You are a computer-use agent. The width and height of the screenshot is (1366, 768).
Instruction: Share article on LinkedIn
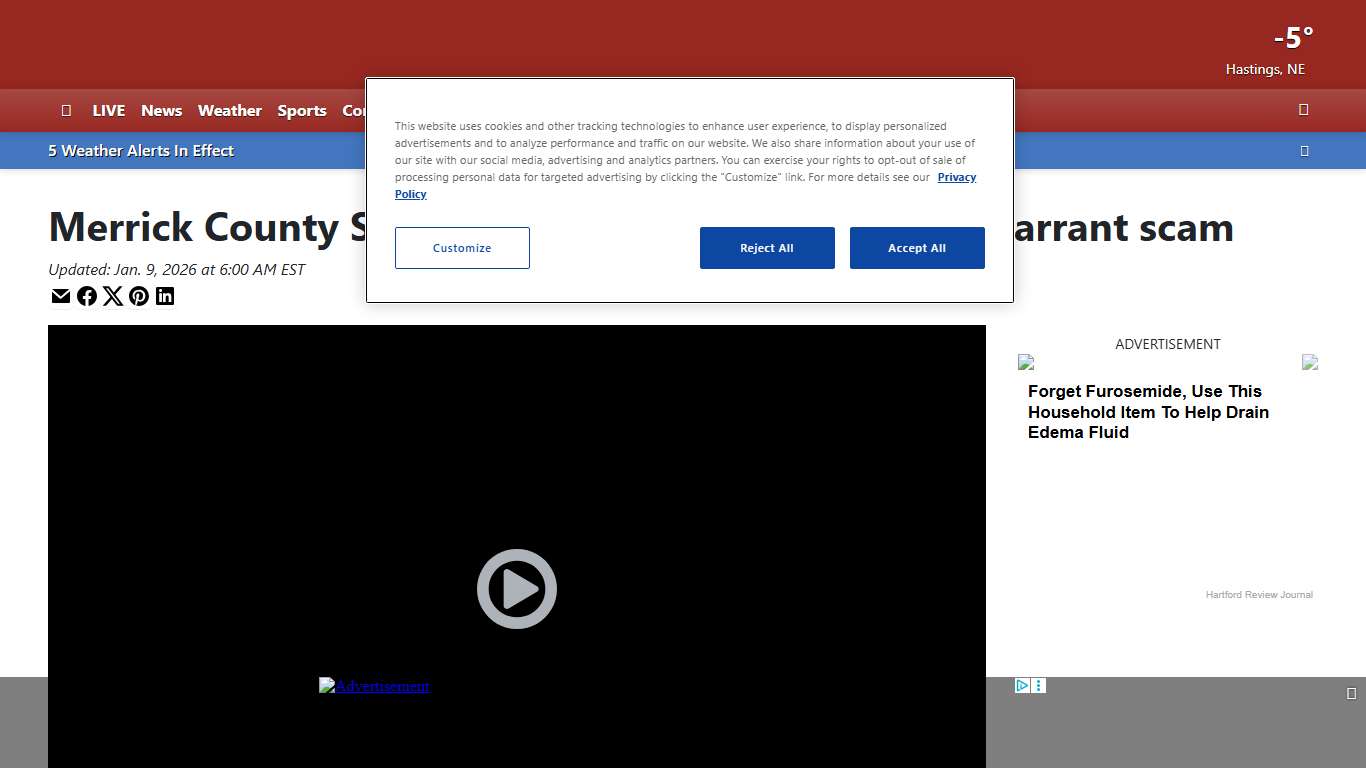tap(165, 296)
